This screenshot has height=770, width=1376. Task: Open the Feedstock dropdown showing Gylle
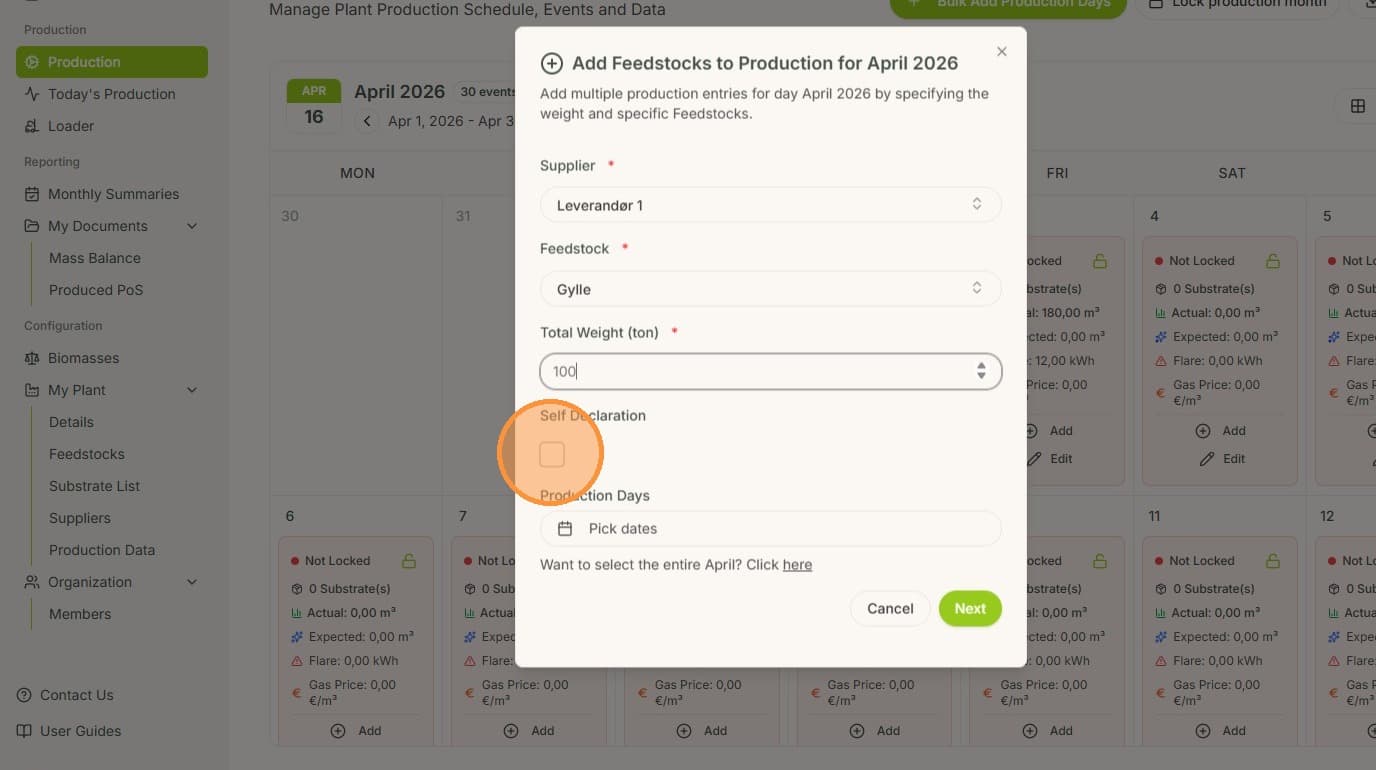click(770, 289)
